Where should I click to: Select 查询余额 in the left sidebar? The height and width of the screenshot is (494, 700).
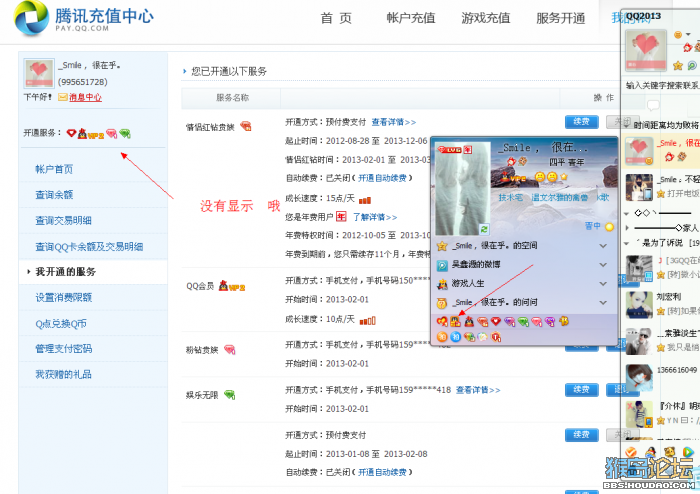pyautogui.click(x=54, y=195)
